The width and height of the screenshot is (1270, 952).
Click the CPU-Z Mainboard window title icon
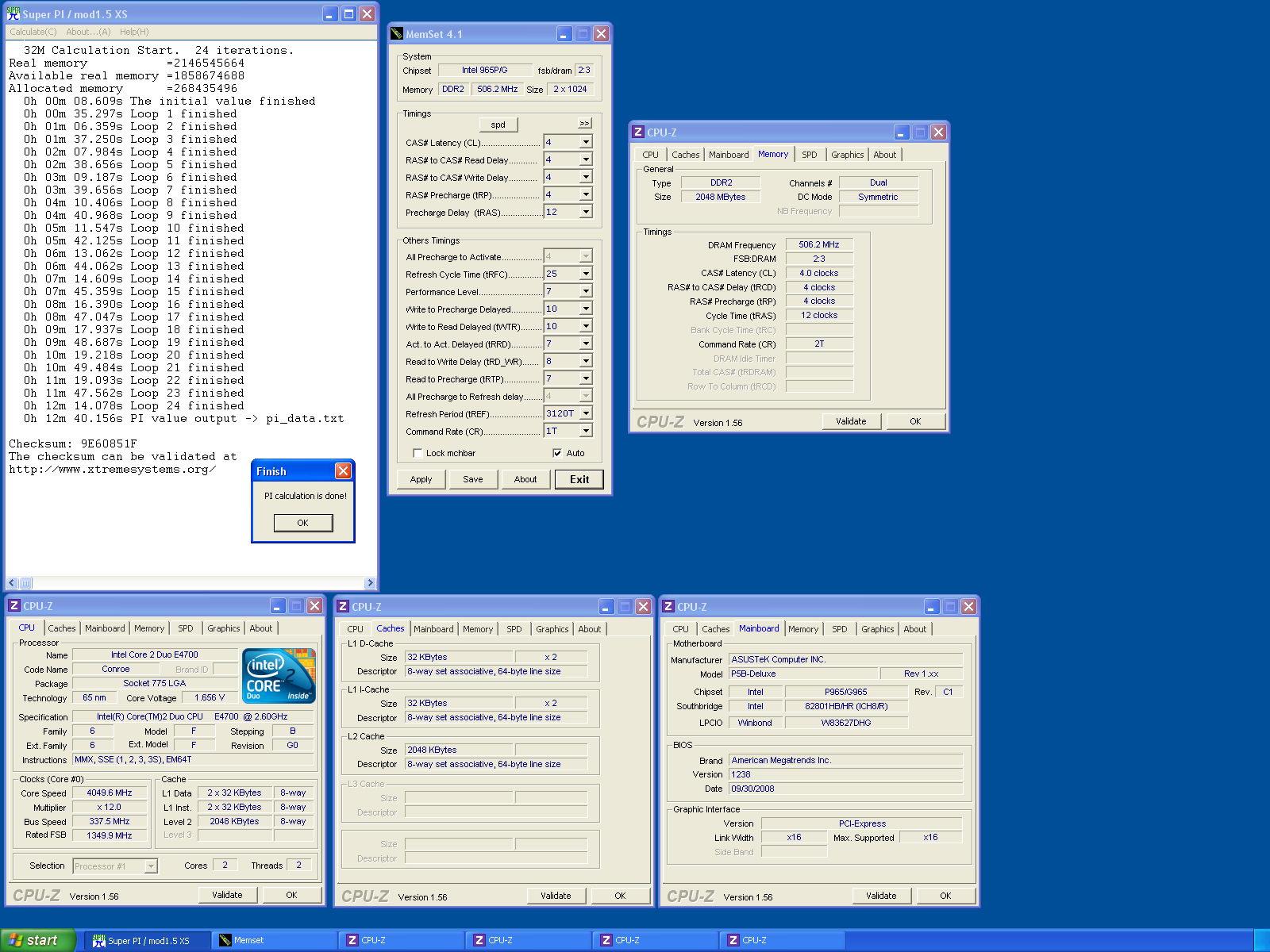pyautogui.click(x=668, y=607)
